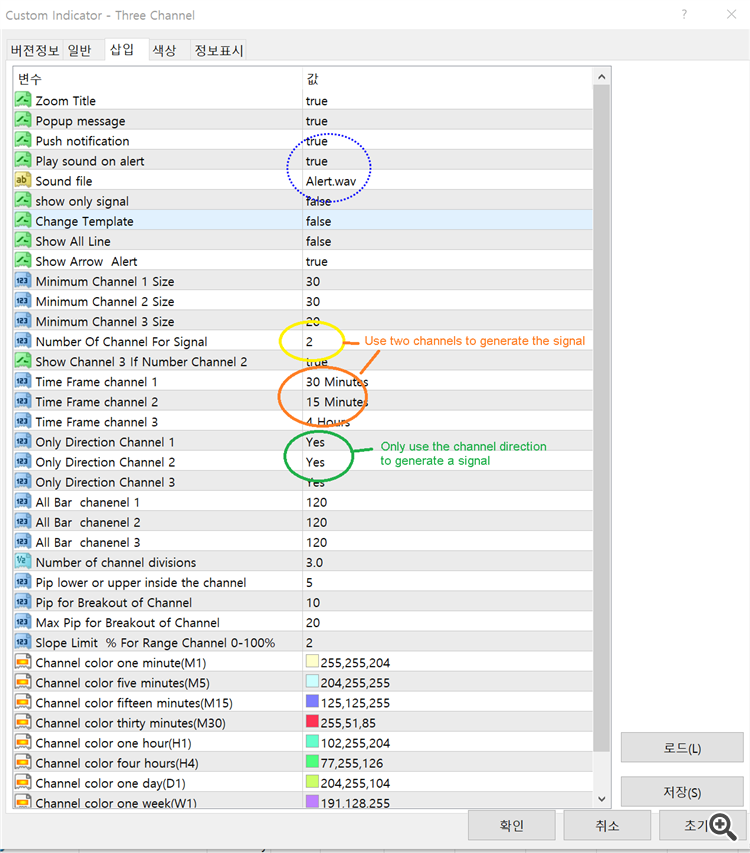Select the Pip lower or upper inside the channel row
The width and height of the screenshot is (750, 853).
303,582
